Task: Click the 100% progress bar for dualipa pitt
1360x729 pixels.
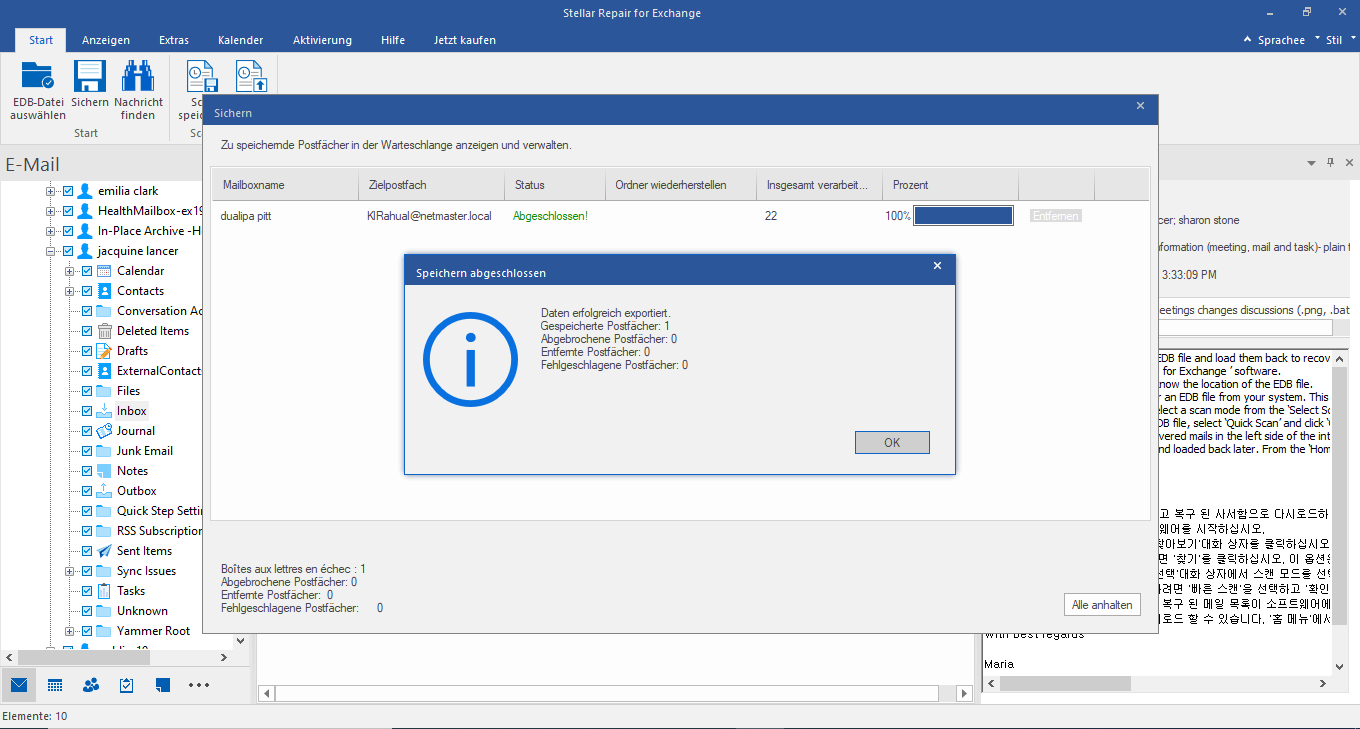Action: [963, 216]
